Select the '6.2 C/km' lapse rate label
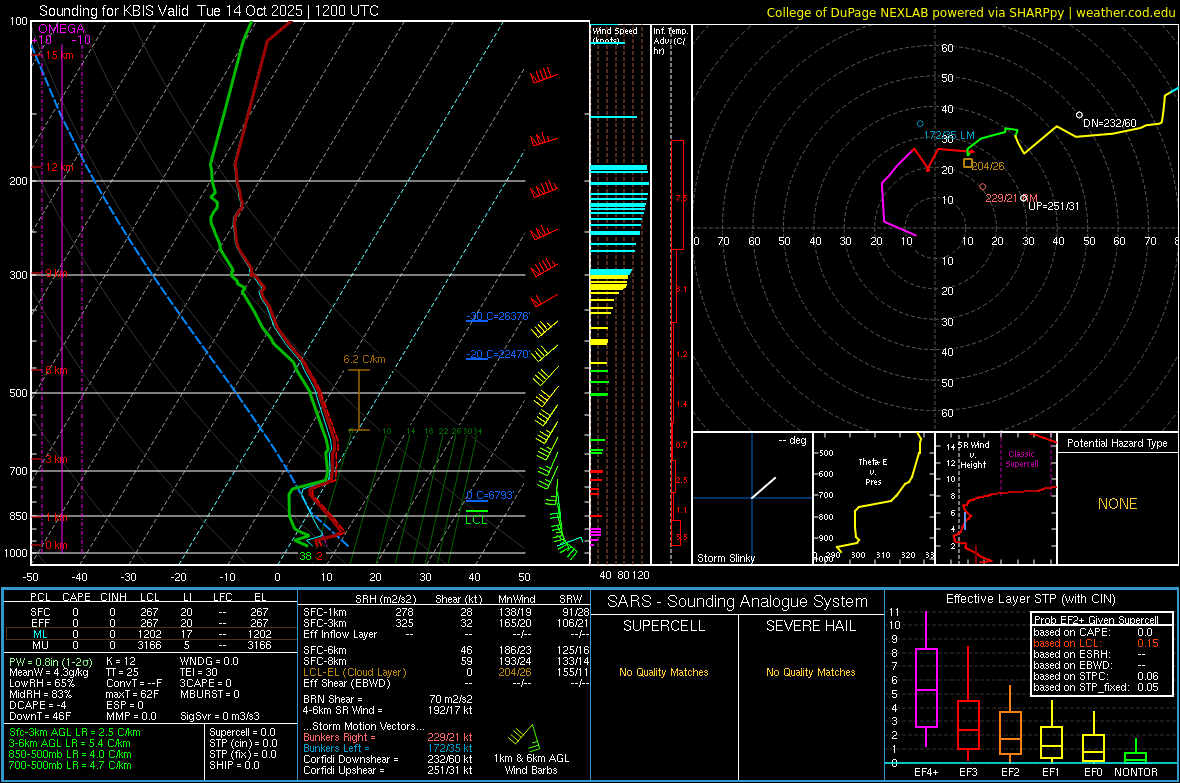The width and height of the screenshot is (1180, 783). click(364, 359)
